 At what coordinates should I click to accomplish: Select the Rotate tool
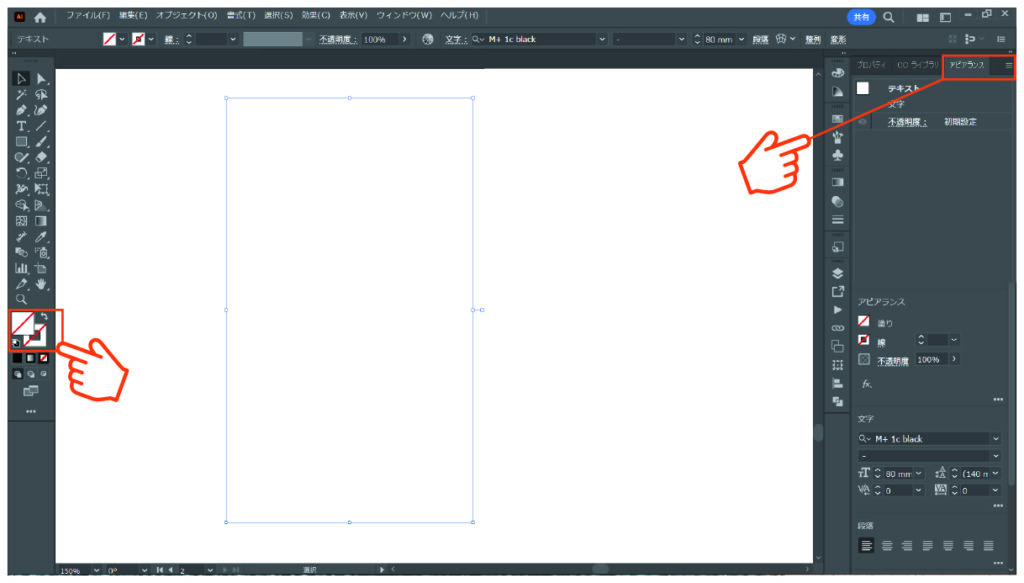click(x=21, y=173)
